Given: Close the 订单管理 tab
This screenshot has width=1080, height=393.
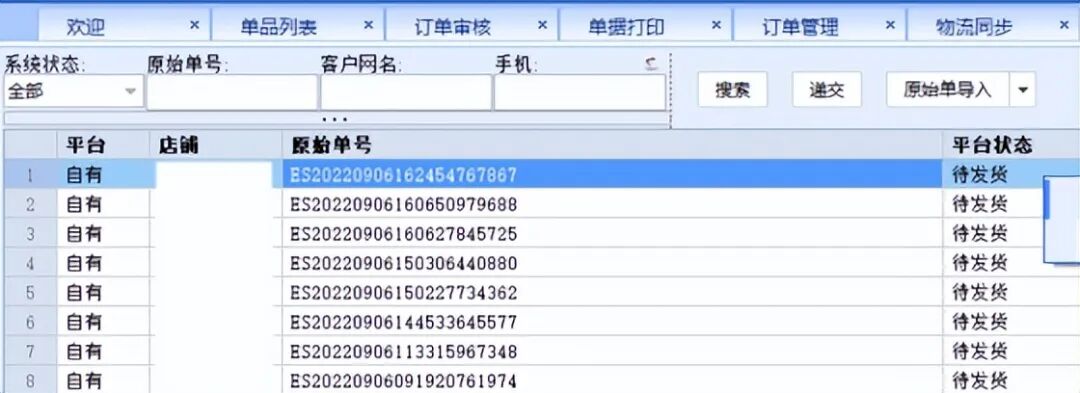Looking at the screenshot, I should pos(890,25).
